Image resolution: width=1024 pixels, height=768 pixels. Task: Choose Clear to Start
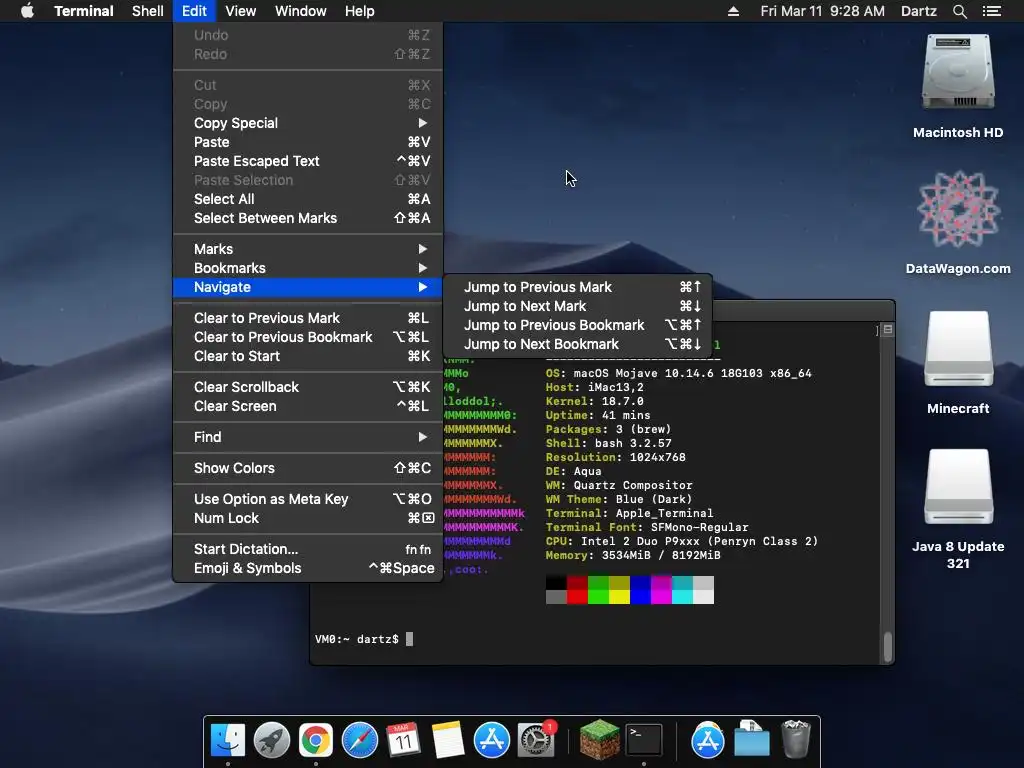[308, 355]
